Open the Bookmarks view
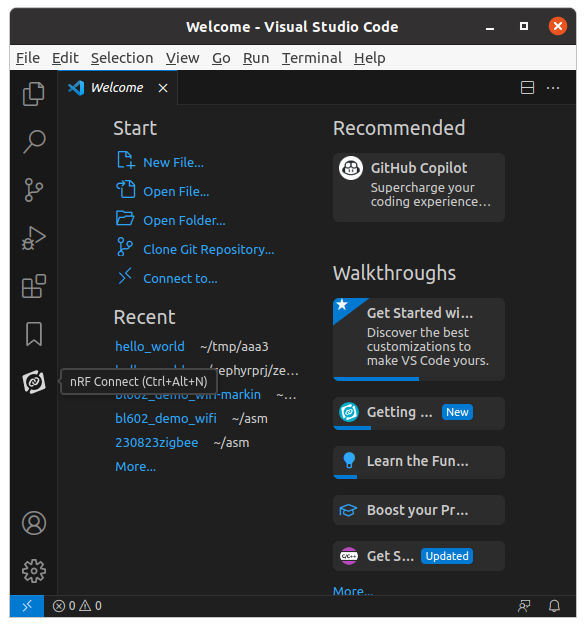Image resolution: width=586 pixels, height=627 pixels. click(x=34, y=334)
